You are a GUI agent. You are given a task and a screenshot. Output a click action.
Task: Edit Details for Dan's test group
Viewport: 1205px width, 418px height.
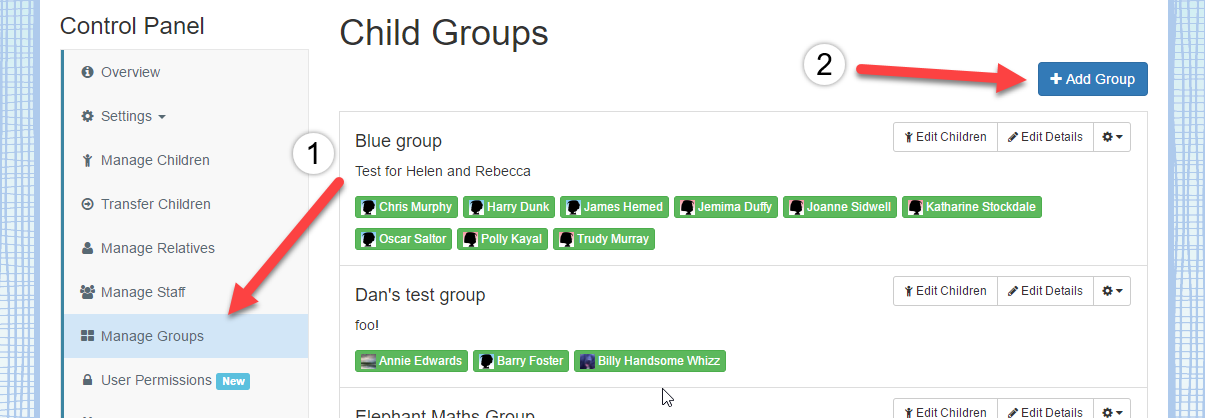tap(1044, 291)
